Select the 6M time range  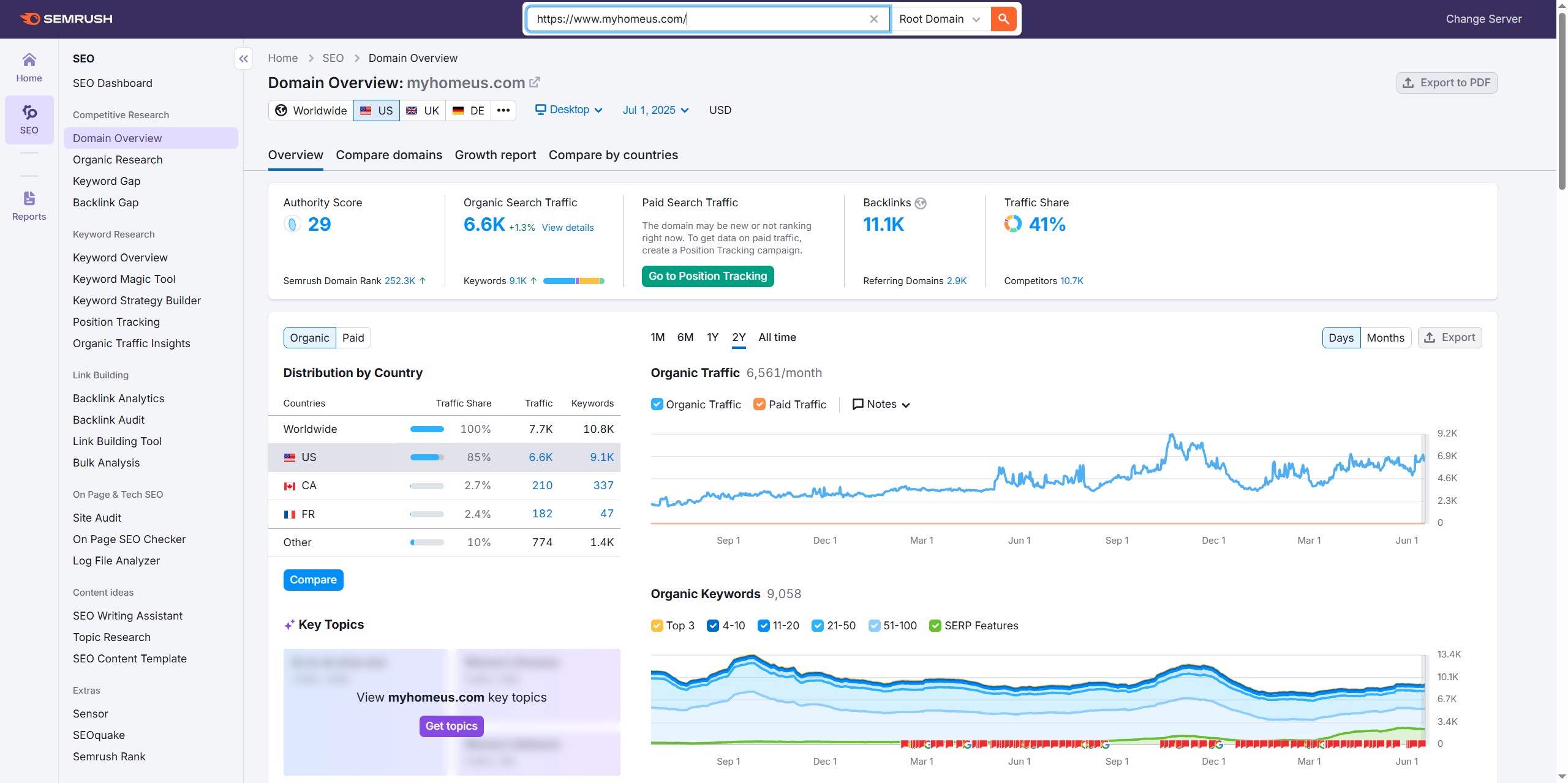click(x=685, y=337)
